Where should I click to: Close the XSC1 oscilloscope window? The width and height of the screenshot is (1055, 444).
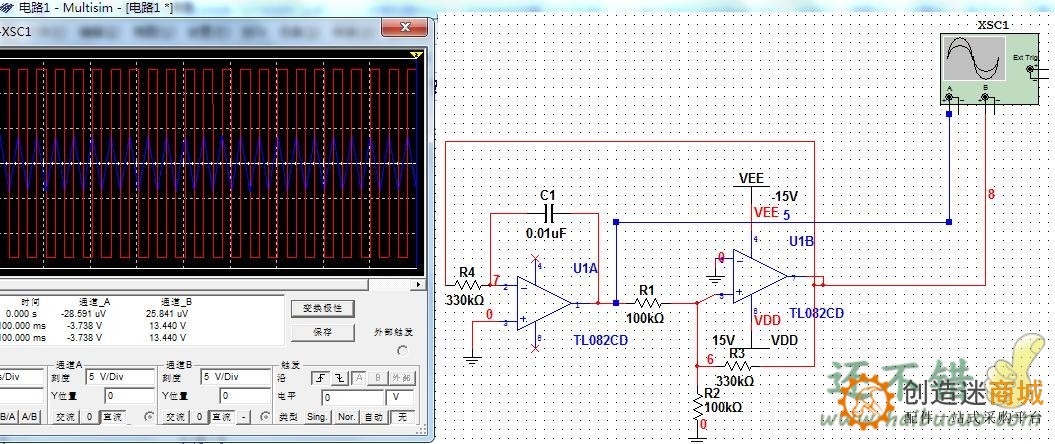tap(404, 28)
